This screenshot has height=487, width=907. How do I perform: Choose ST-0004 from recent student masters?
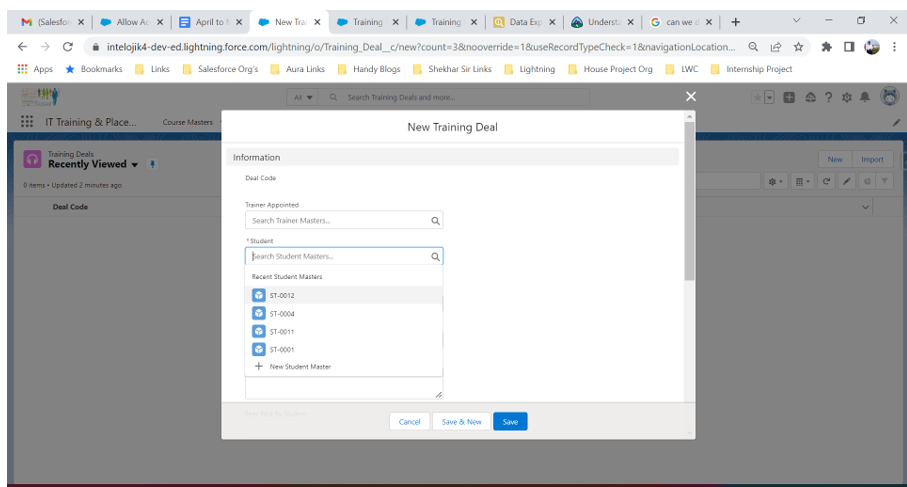[x=282, y=314]
